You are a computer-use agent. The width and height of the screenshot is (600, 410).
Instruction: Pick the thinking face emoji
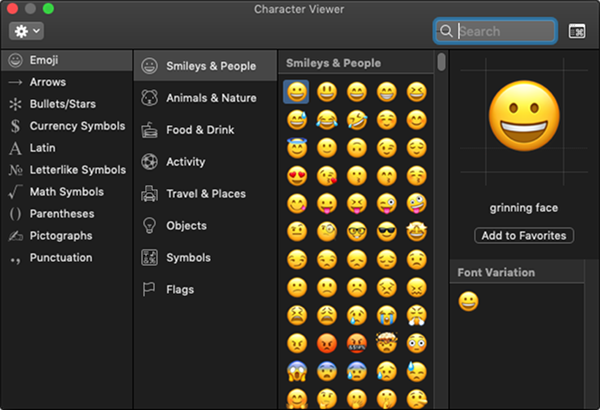click(x=327, y=399)
